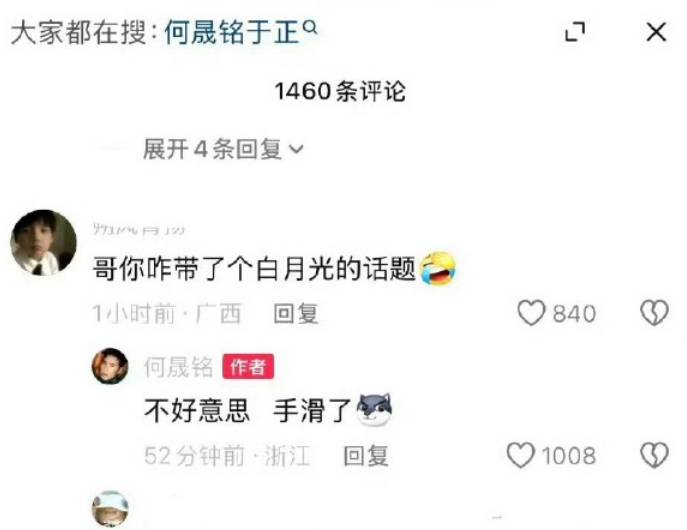Search the trending term 何晟铭于正

[x=232, y=32]
